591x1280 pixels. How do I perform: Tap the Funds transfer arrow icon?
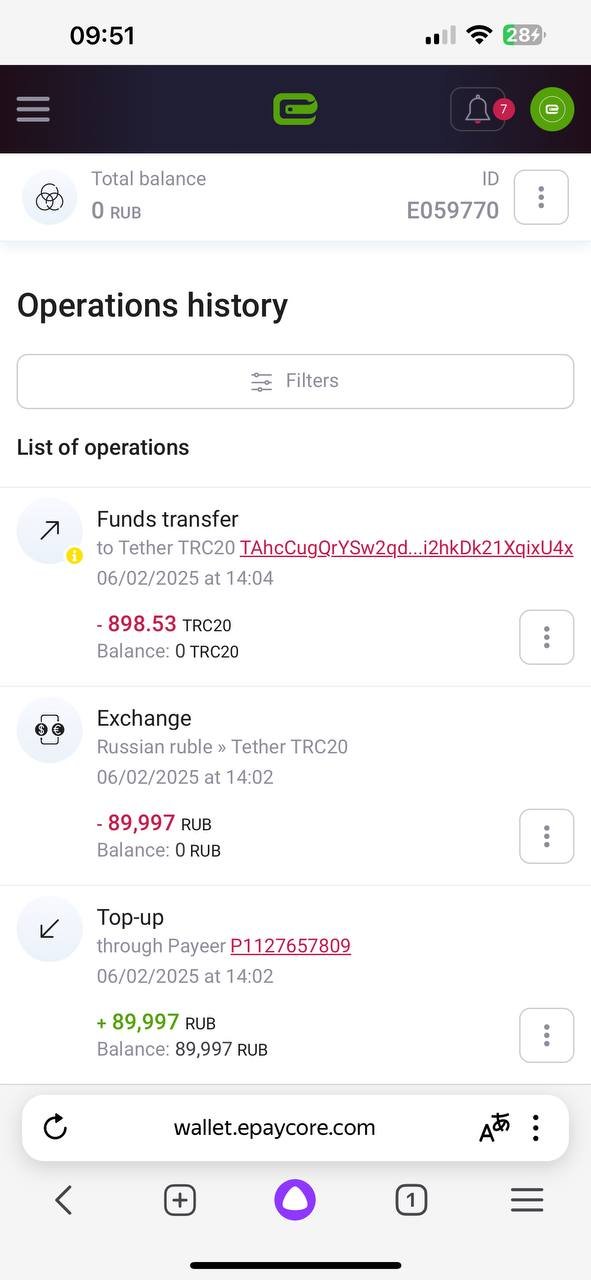(x=50, y=531)
